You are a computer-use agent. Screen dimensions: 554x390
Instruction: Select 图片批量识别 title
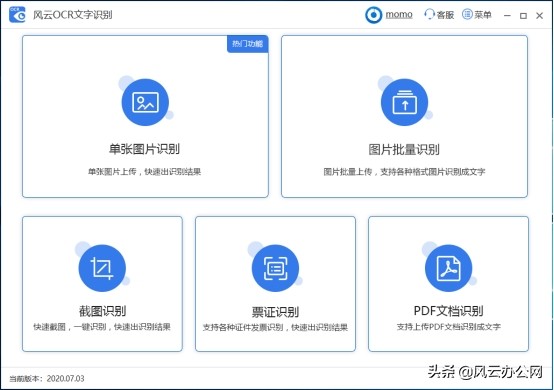click(x=404, y=149)
